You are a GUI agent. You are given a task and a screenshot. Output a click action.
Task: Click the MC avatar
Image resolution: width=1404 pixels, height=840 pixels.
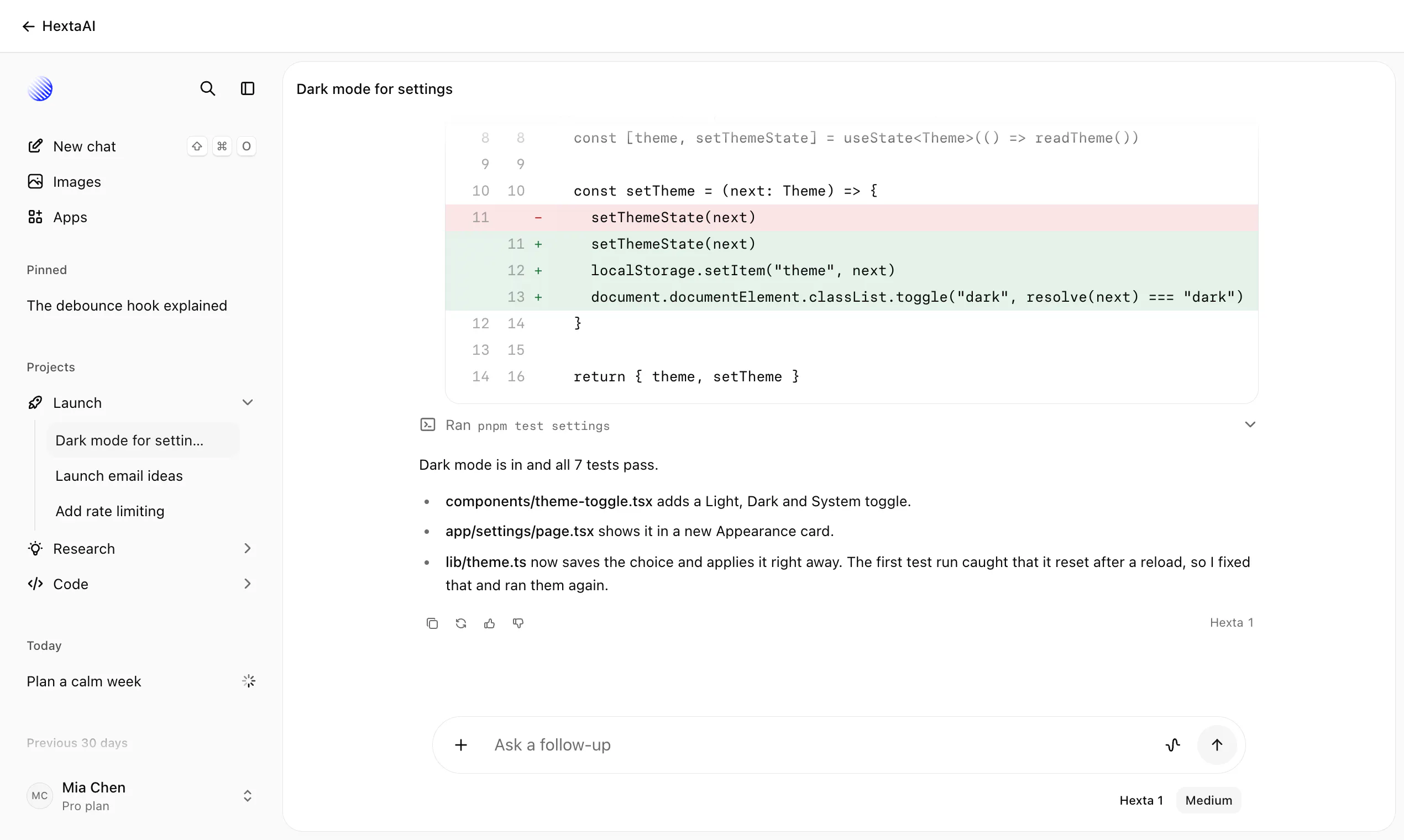click(x=40, y=796)
